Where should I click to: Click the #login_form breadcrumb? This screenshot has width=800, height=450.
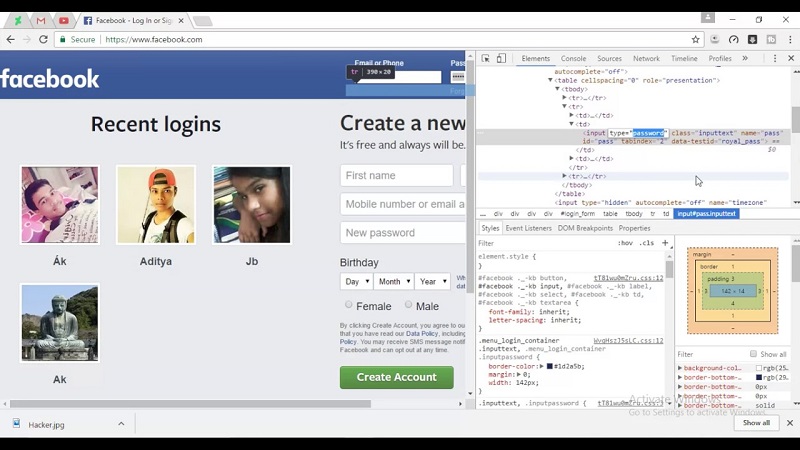(578, 214)
